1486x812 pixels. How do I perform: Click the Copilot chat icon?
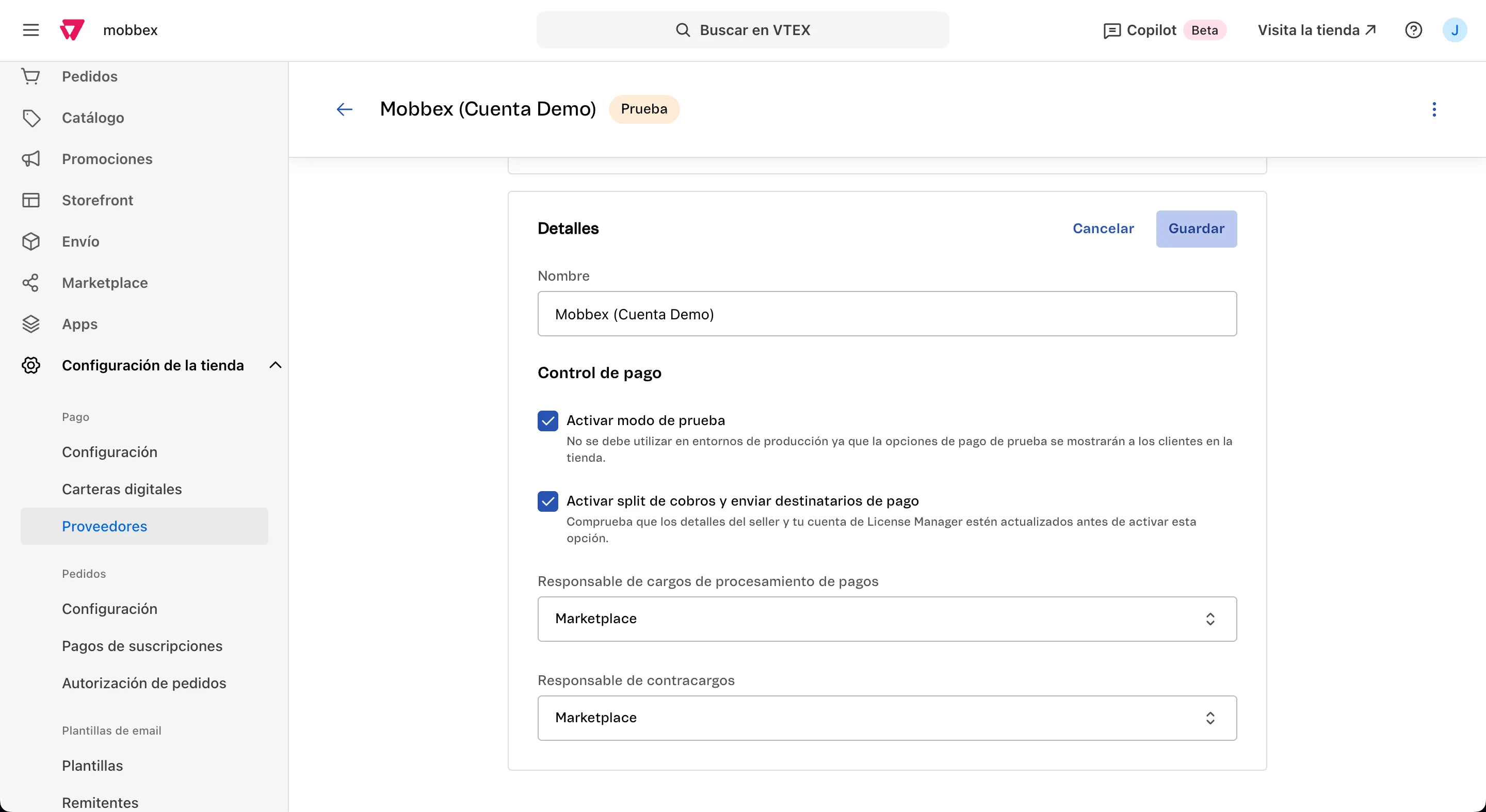tap(1111, 30)
